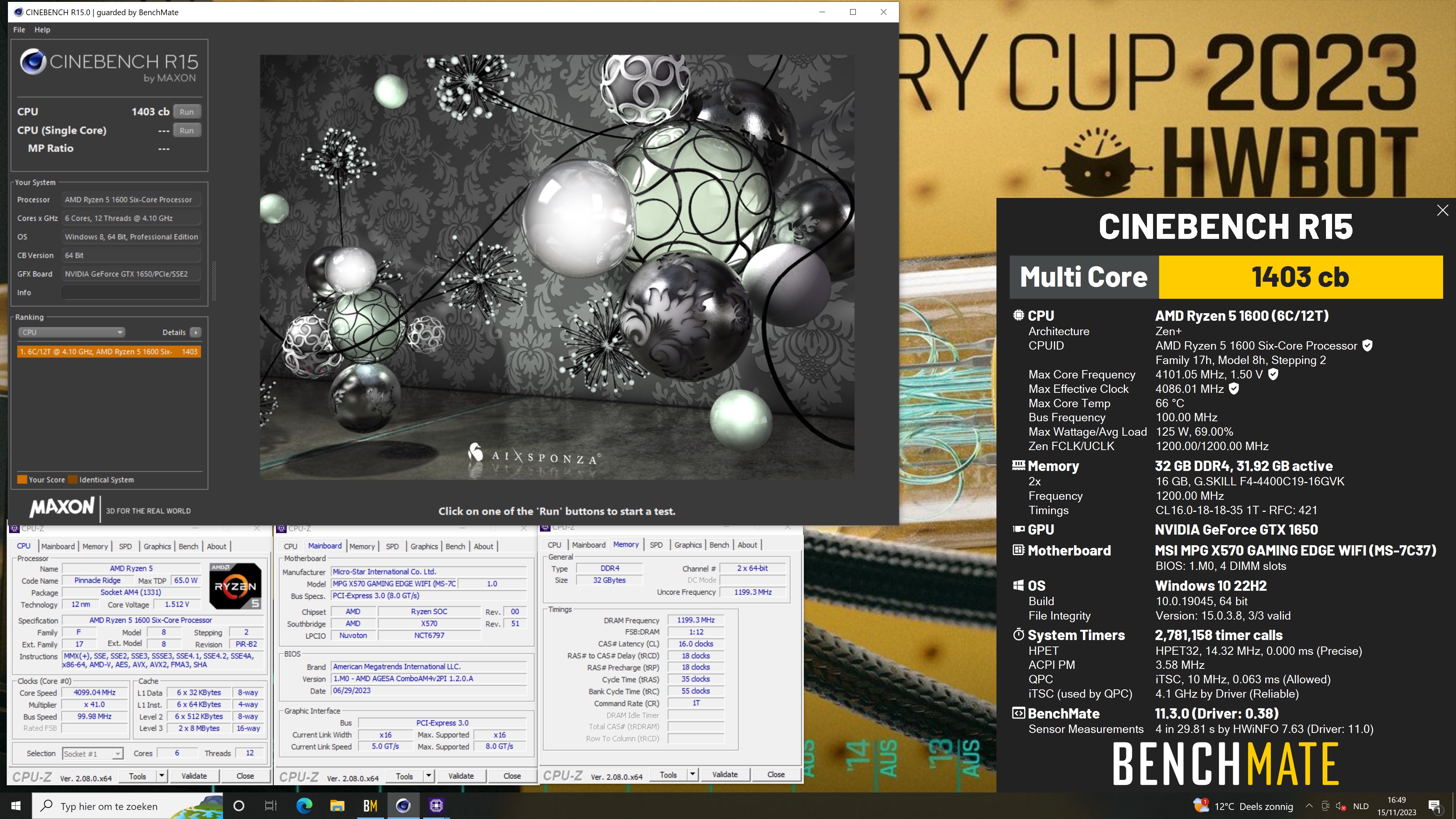The width and height of the screenshot is (1456, 819).
Task: Click the Your Score orange swatch
Action: 23,479
